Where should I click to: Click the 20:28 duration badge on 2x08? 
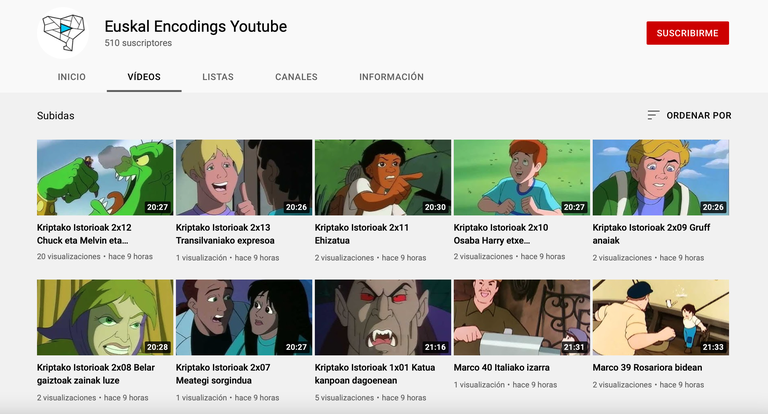click(x=157, y=347)
